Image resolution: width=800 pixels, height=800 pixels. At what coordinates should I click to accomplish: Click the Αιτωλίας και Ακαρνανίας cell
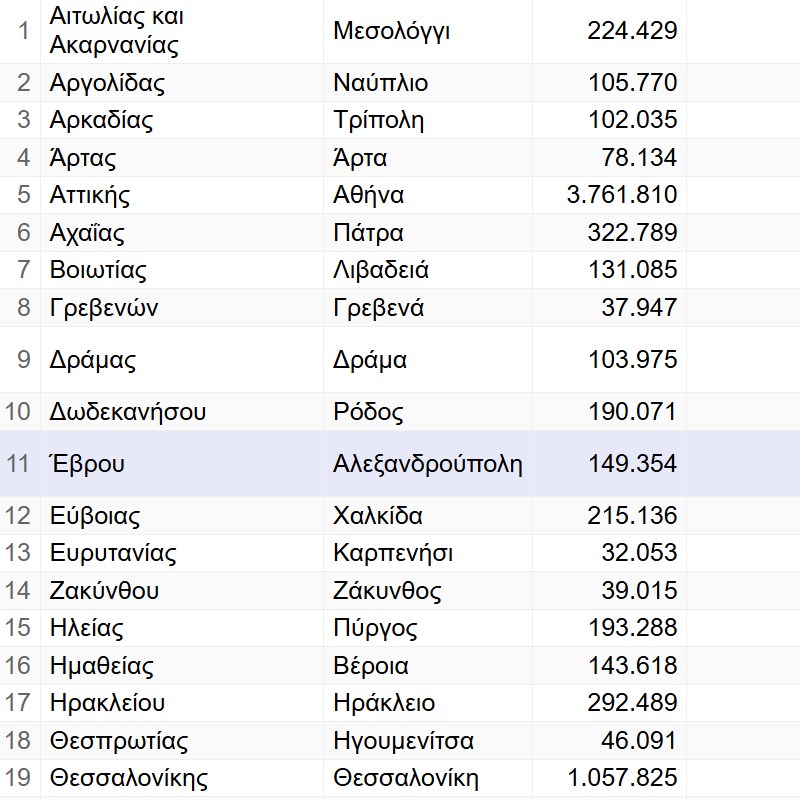[182, 31]
